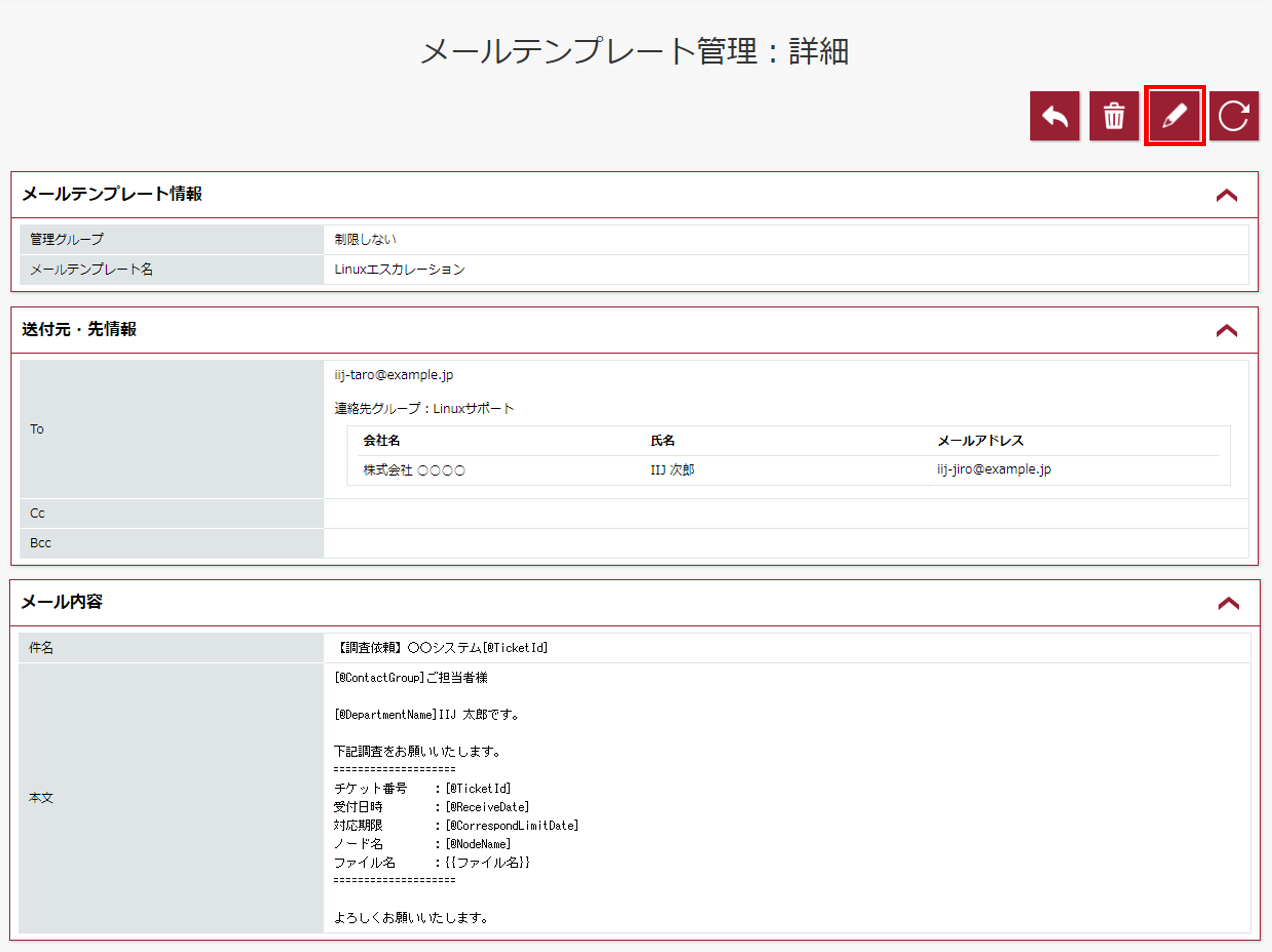Click the 管理グループ label
The image size is (1272, 952).
pos(67,239)
